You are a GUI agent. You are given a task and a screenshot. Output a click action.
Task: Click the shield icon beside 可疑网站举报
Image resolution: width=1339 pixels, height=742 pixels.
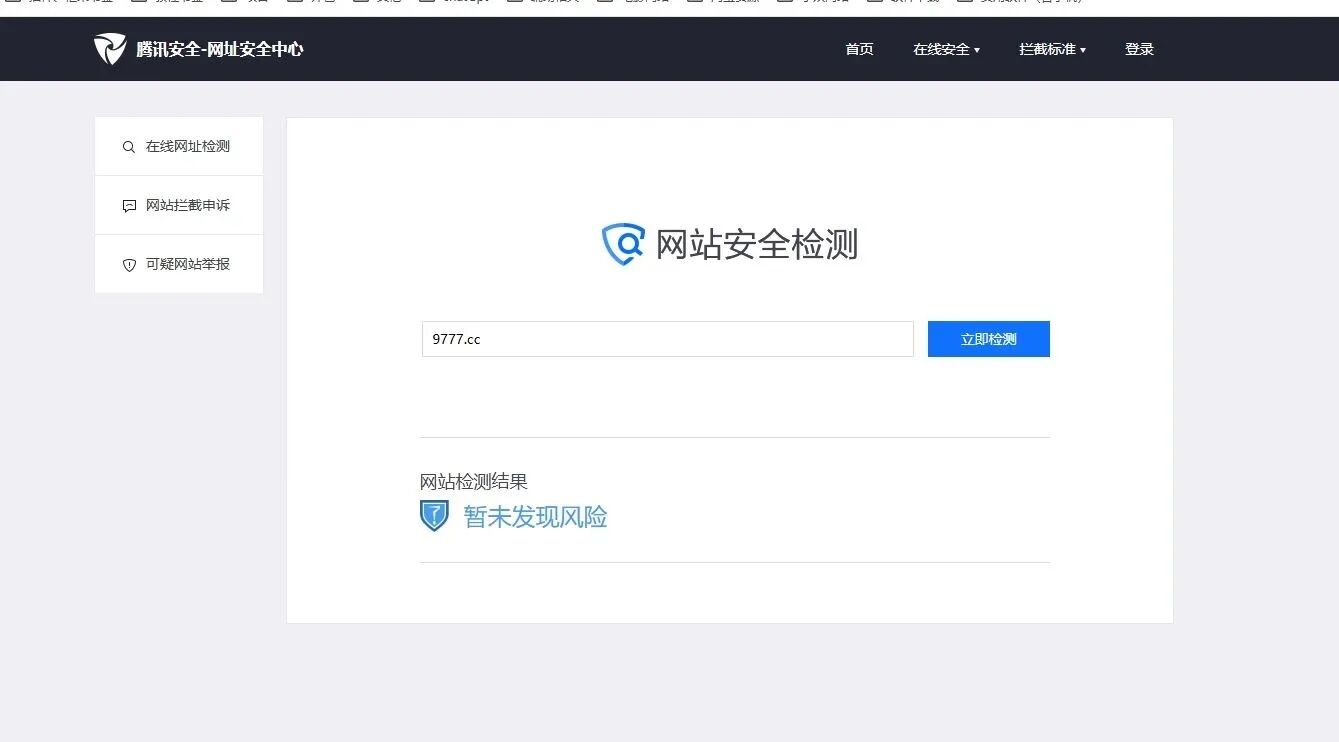tap(129, 265)
